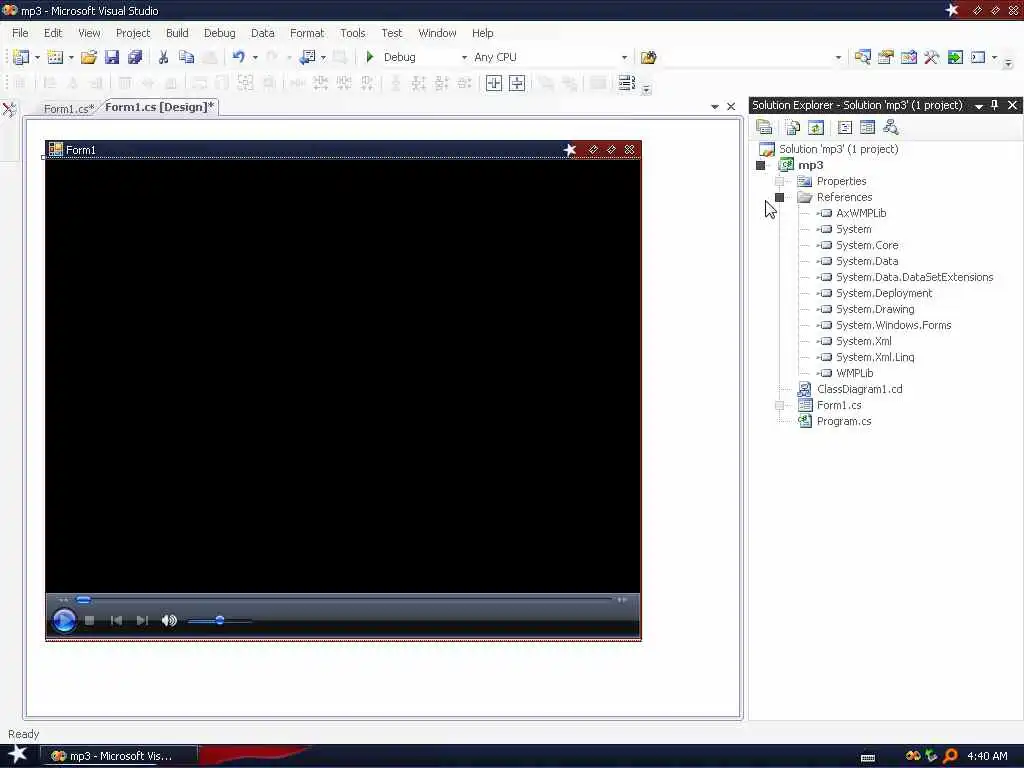This screenshot has height=768, width=1024.
Task: Click the media player seek bar handle
Action: 84,600
